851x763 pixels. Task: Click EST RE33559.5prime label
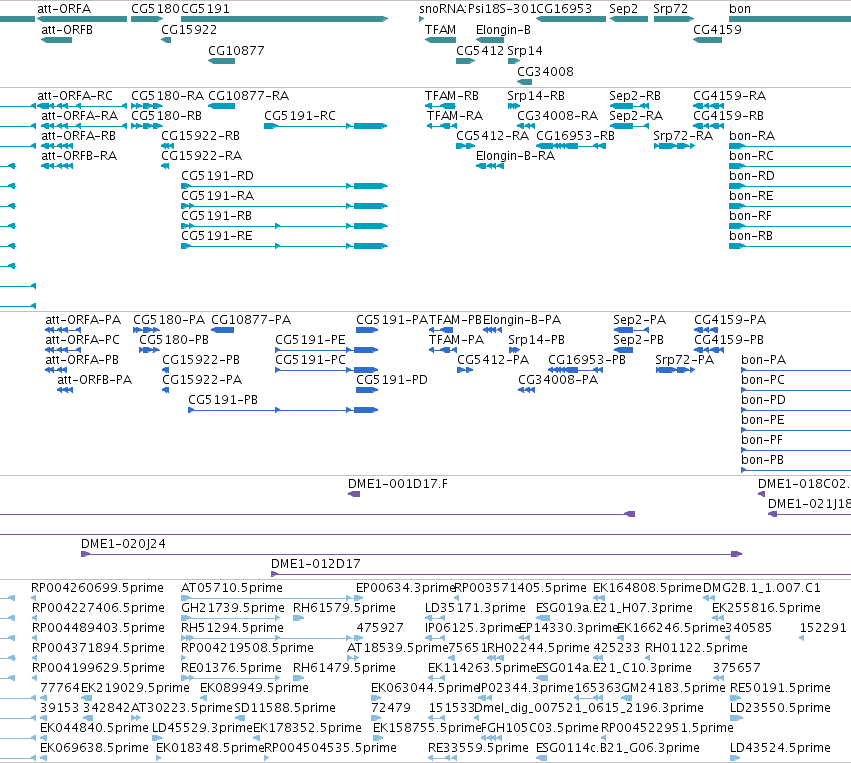click(478, 748)
